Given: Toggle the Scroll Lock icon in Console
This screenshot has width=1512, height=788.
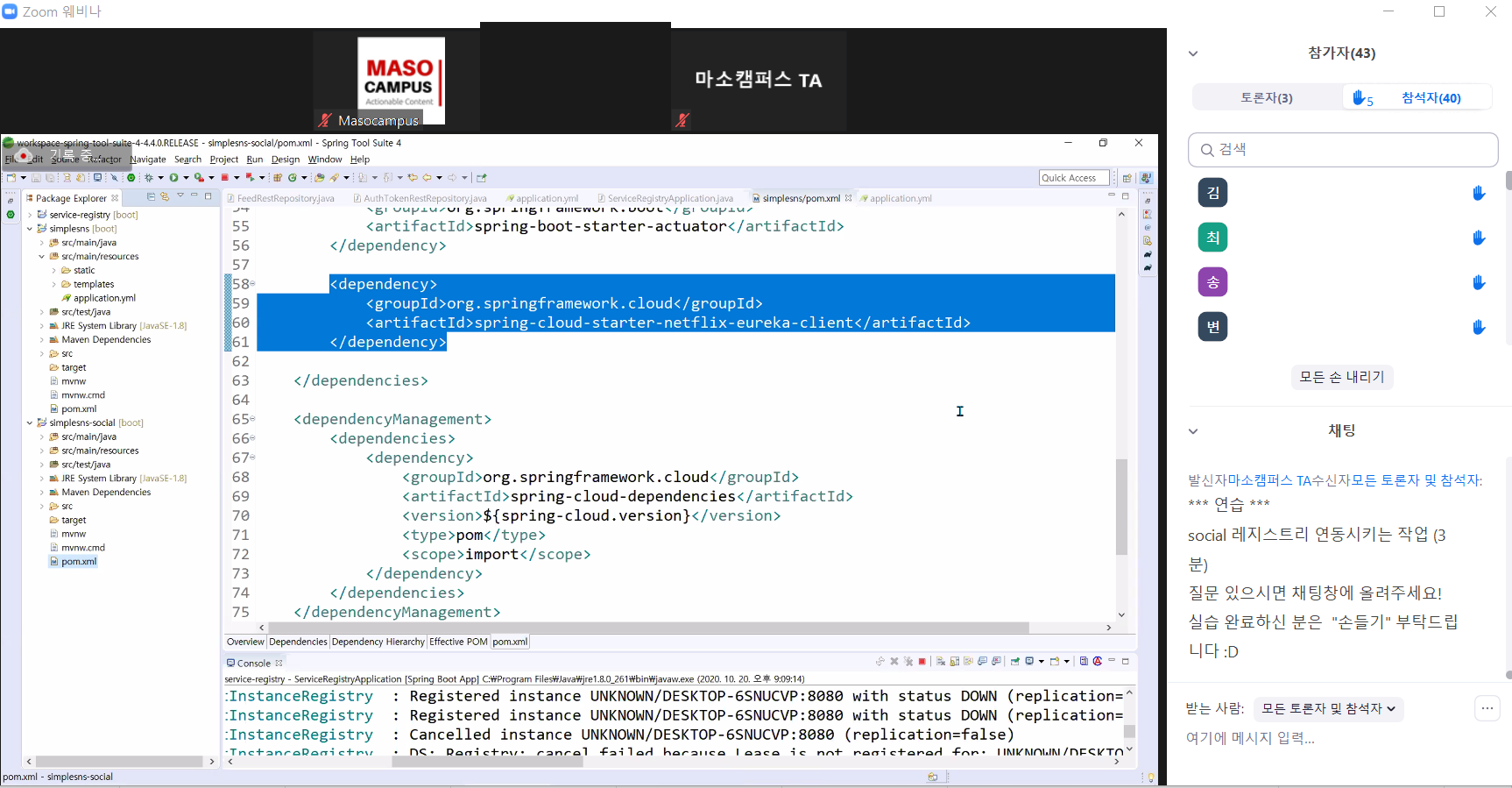Looking at the screenshot, I should 955,662.
